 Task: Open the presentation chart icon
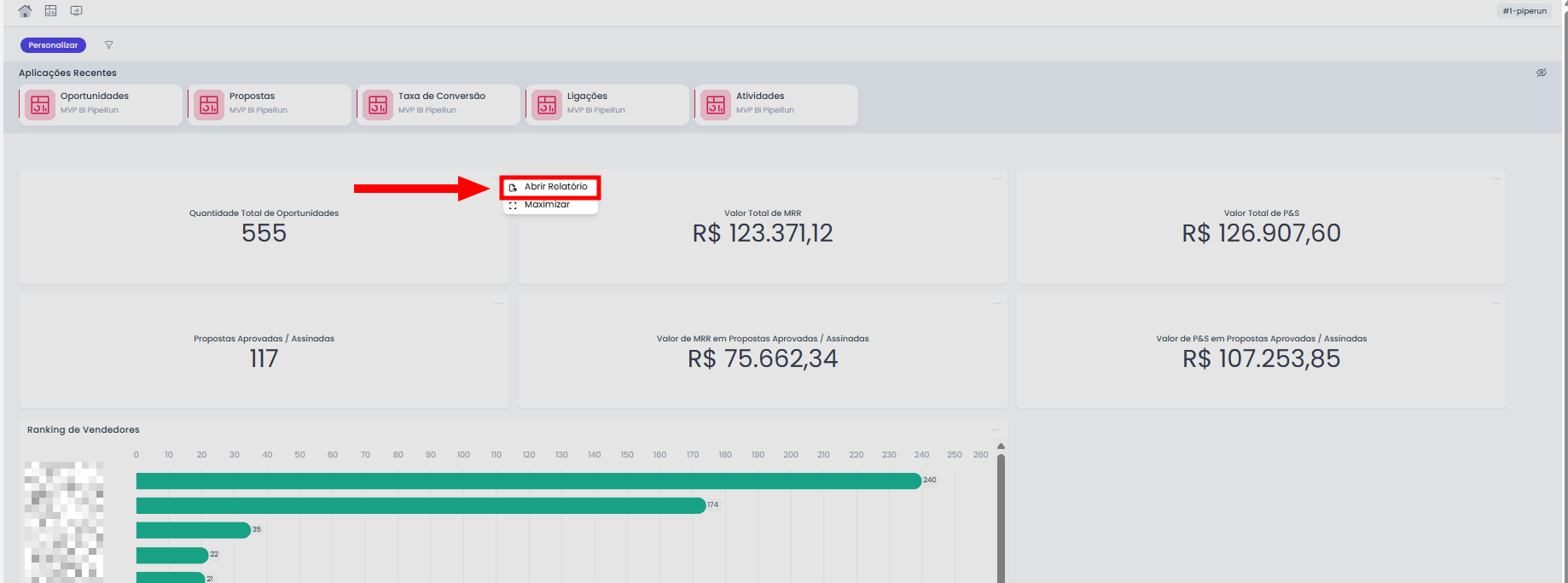point(77,11)
